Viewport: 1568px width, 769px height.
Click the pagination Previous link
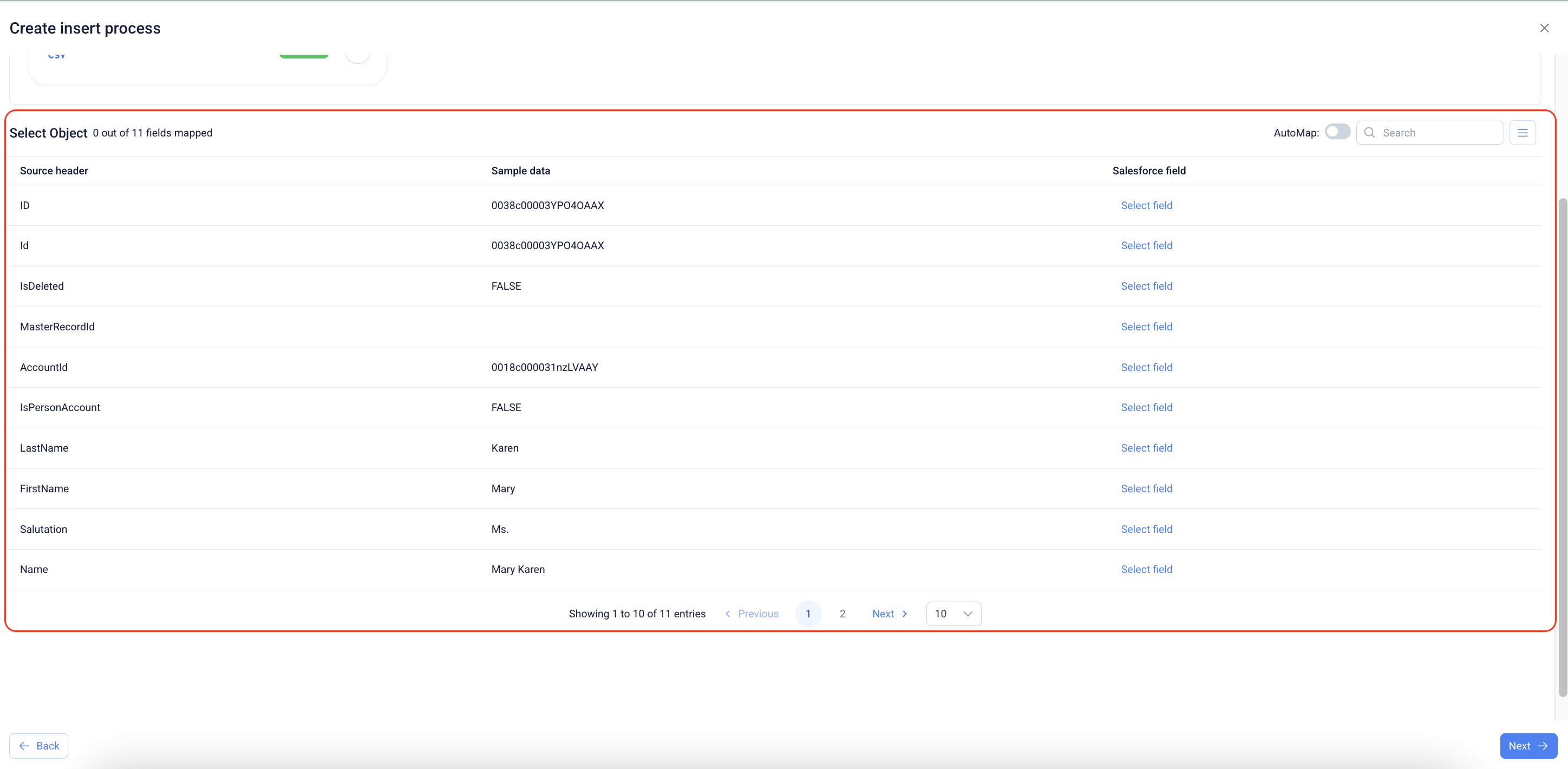click(752, 614)
